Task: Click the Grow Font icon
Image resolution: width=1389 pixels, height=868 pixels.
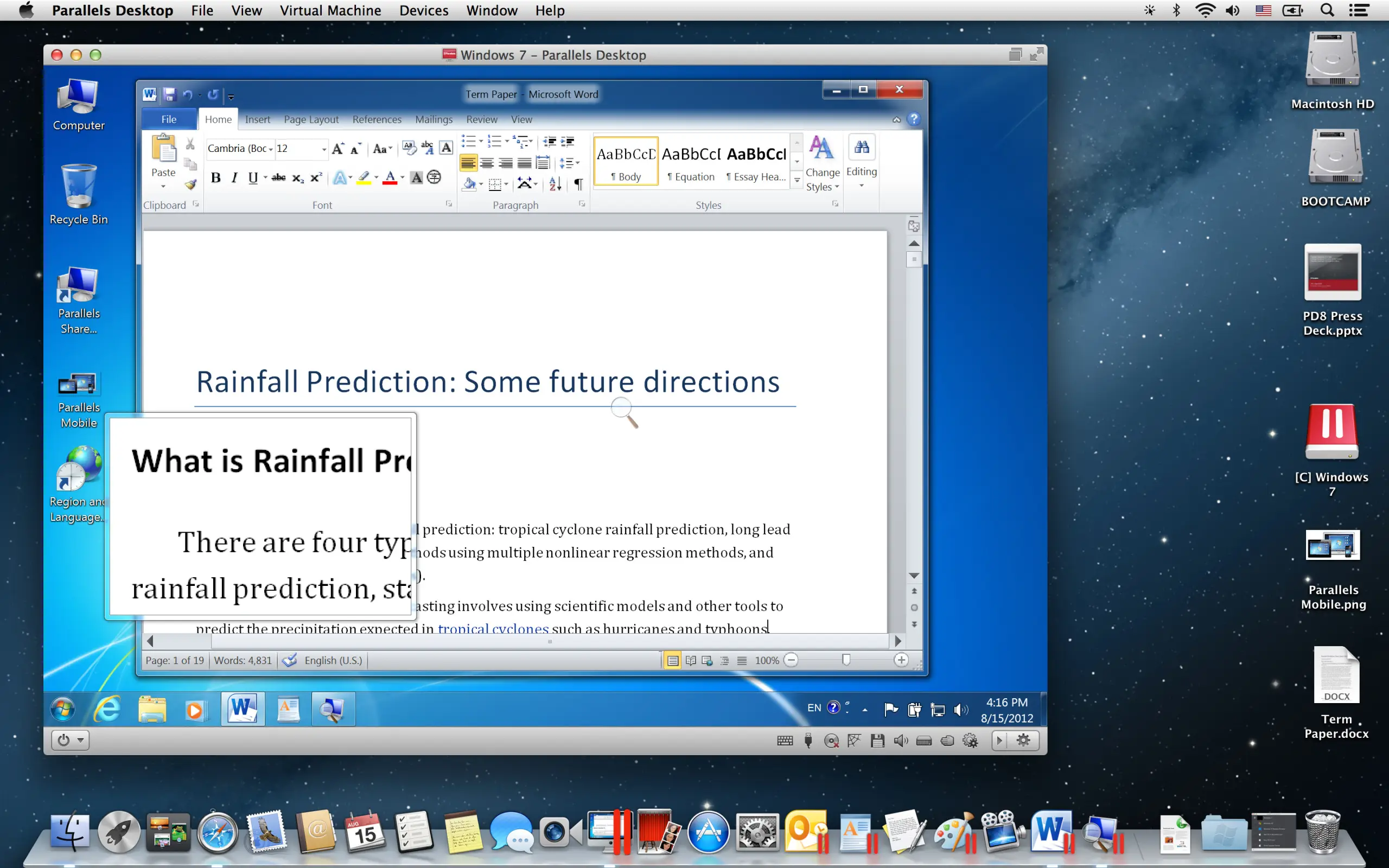Action: (338, 149)
